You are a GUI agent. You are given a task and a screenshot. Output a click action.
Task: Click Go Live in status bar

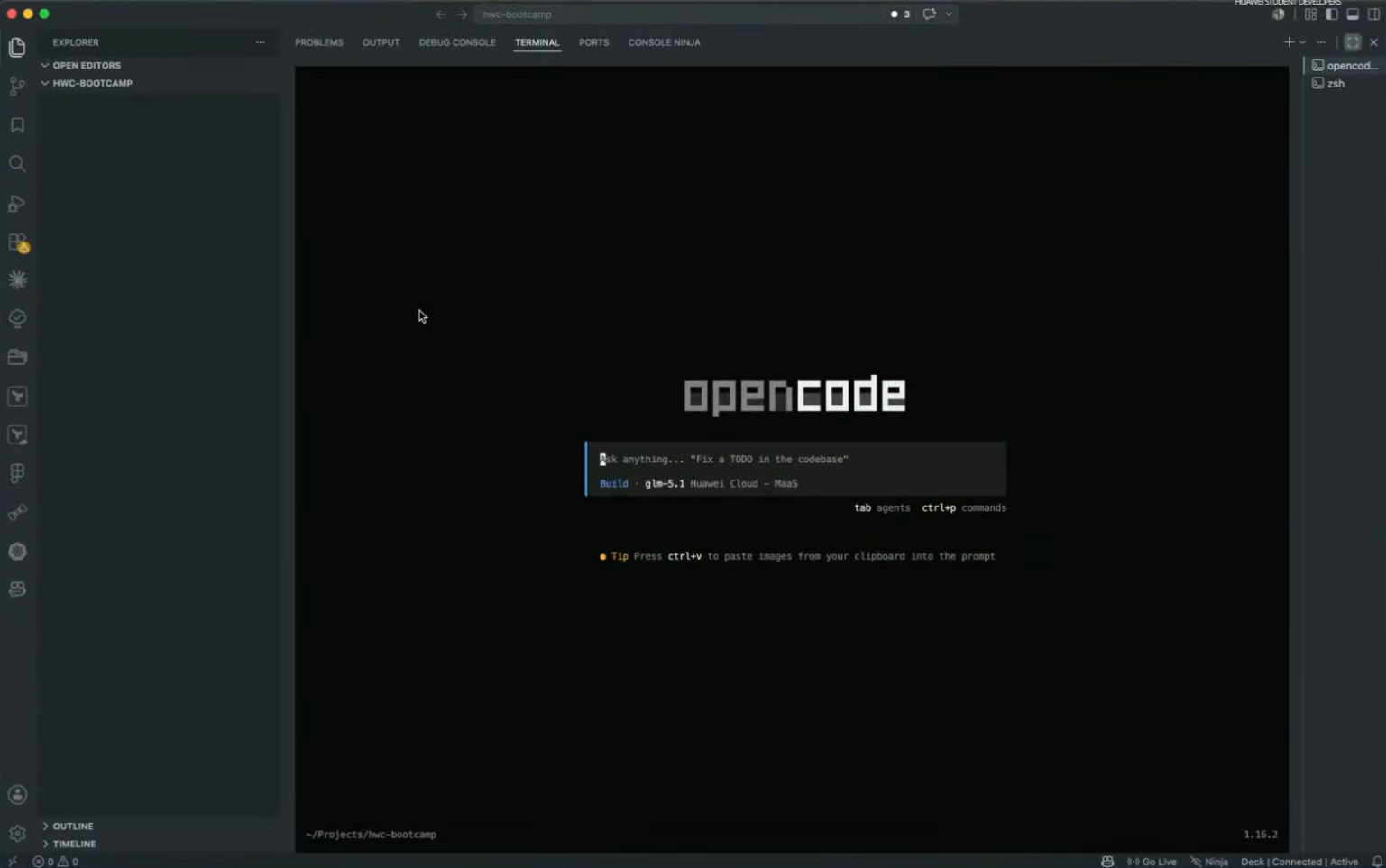[x=1152, y=862]
